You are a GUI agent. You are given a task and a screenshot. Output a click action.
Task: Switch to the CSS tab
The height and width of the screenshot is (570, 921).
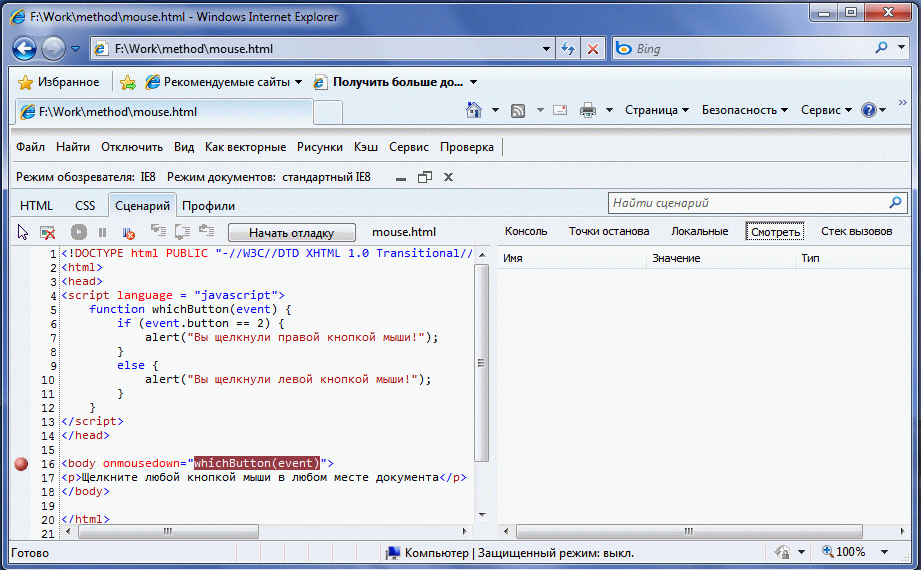click(85, 206)
